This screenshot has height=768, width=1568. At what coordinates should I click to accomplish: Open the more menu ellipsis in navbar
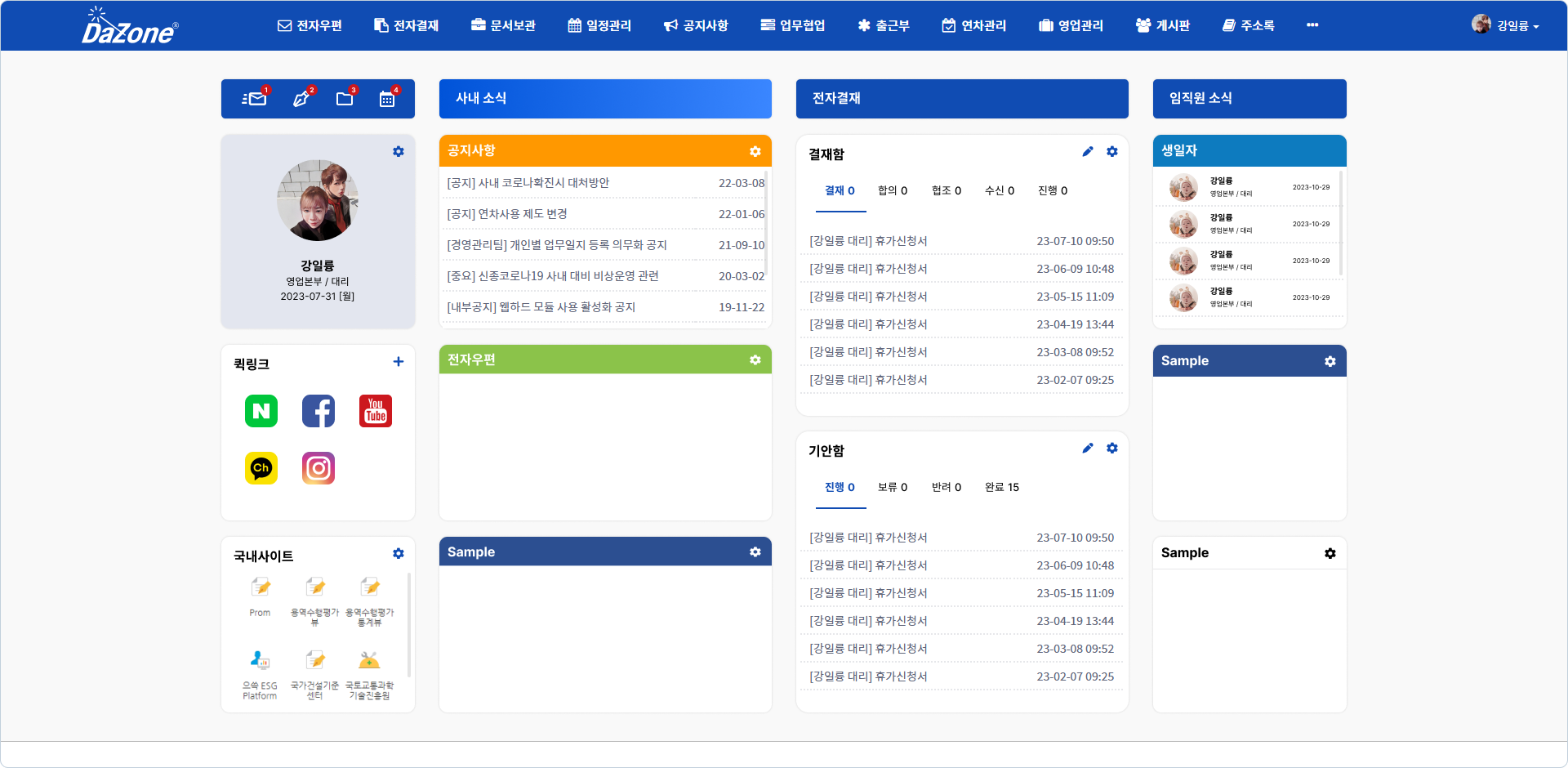pyautogui.click(x=1312, y=25)
